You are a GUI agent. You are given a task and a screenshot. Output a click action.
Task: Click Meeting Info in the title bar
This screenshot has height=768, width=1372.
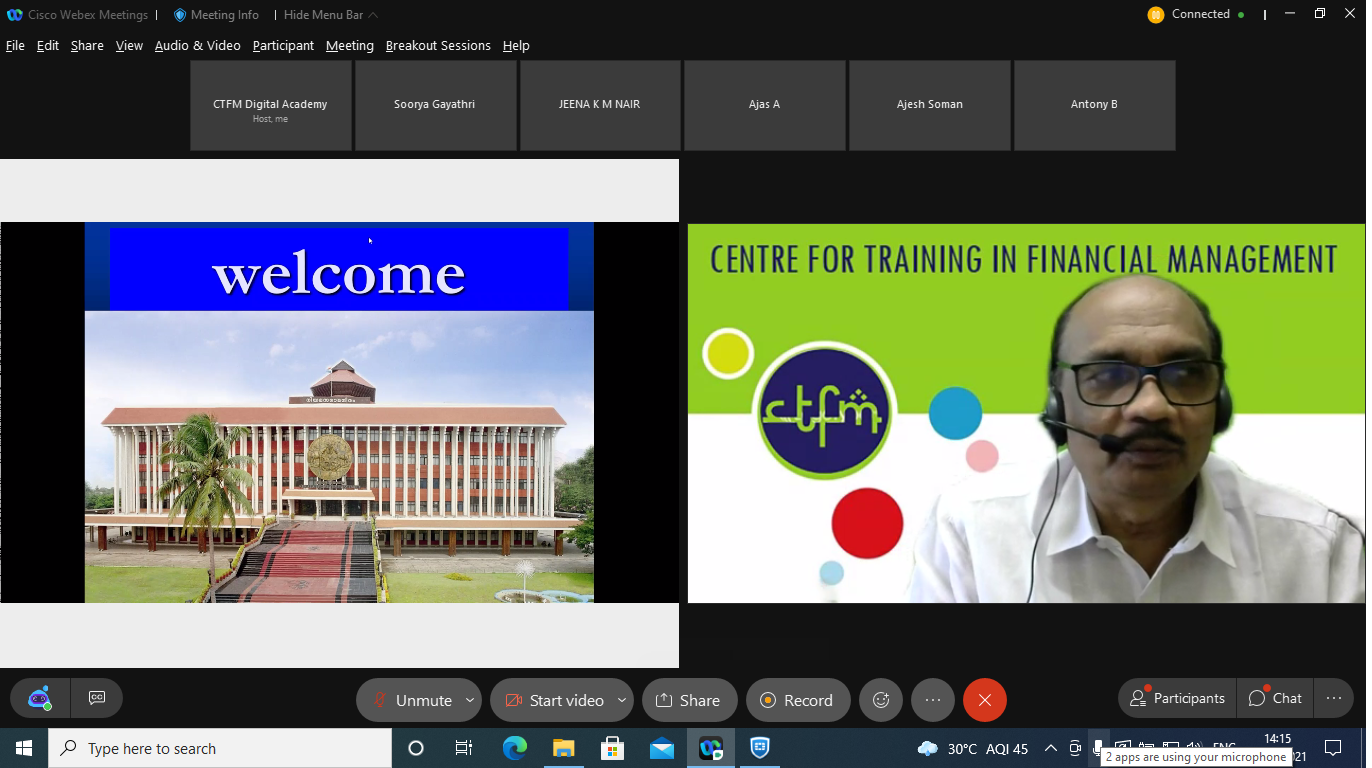point(216,15)
